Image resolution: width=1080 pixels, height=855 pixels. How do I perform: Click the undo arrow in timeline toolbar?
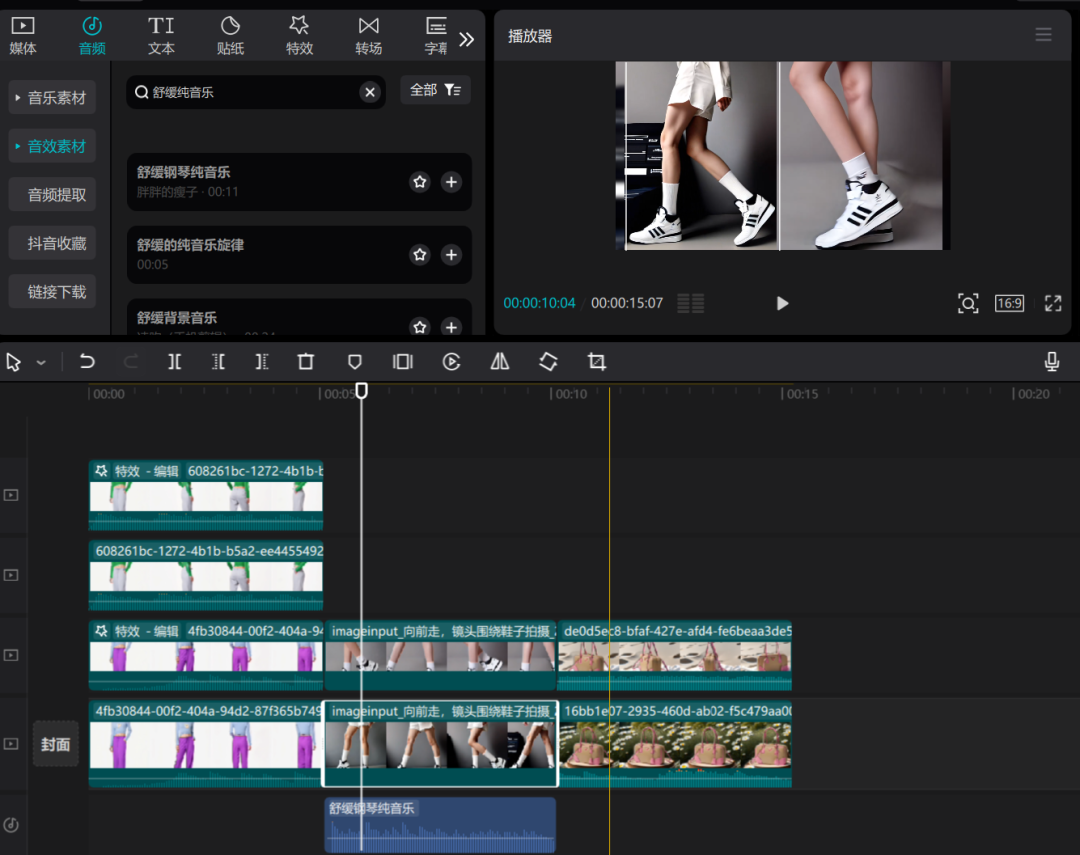pos(87,362)
